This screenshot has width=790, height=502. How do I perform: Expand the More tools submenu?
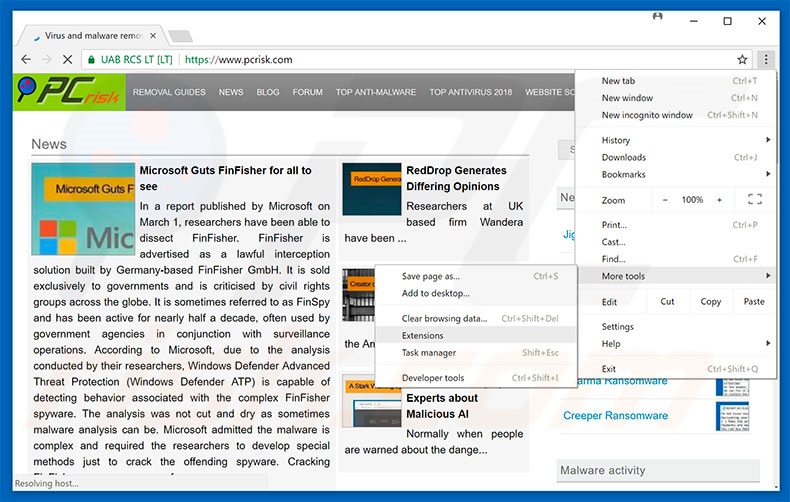676,276
